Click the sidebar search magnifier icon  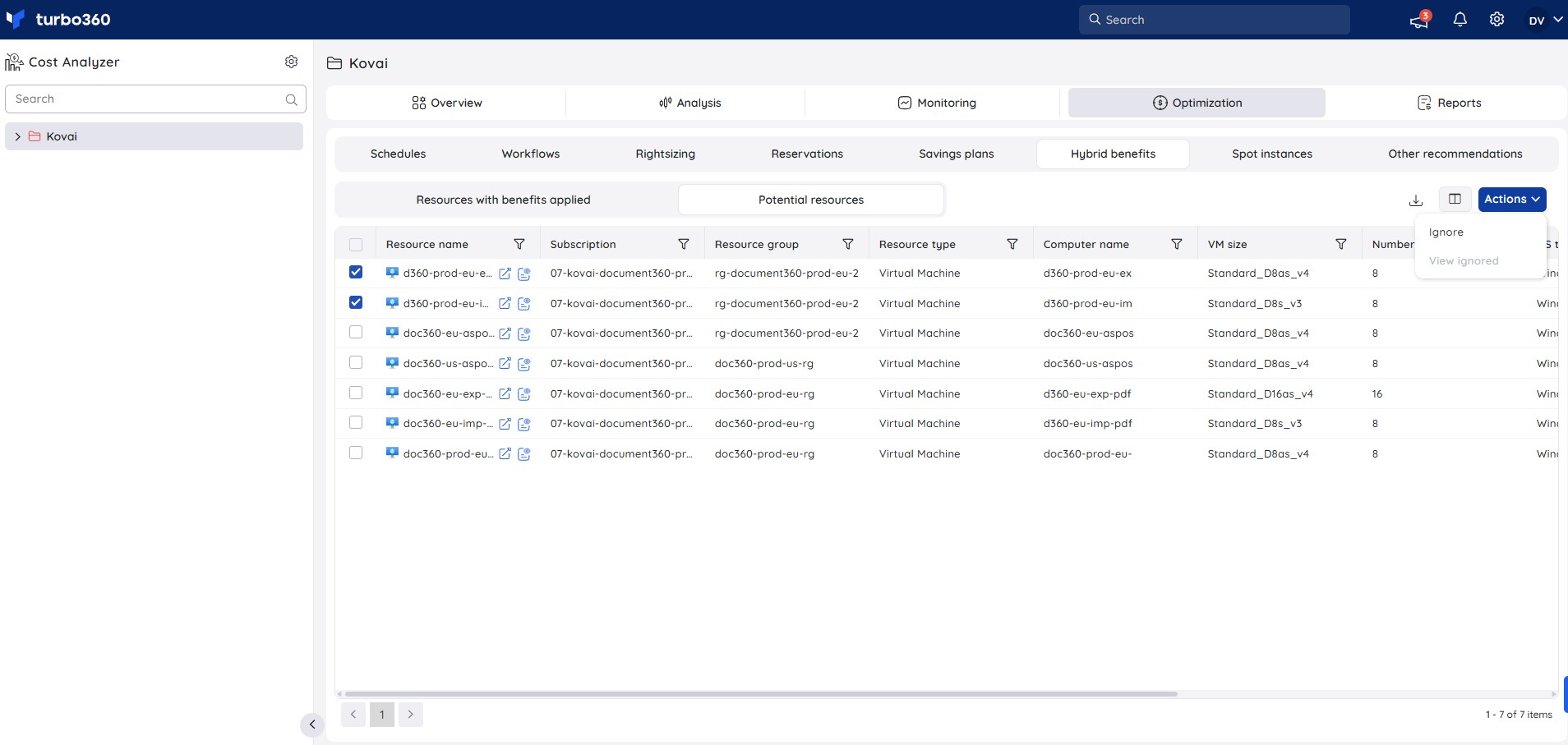(291, 99)
